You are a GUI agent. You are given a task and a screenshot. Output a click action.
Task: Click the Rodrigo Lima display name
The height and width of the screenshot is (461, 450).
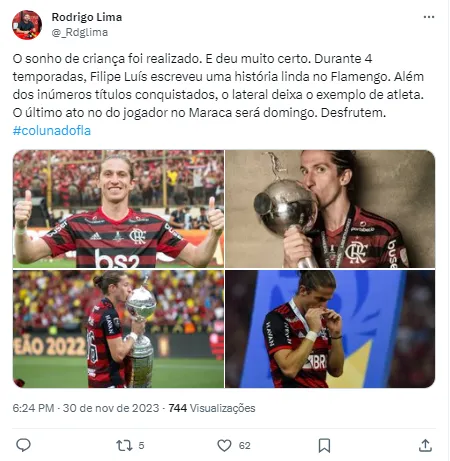coord(87,17)
